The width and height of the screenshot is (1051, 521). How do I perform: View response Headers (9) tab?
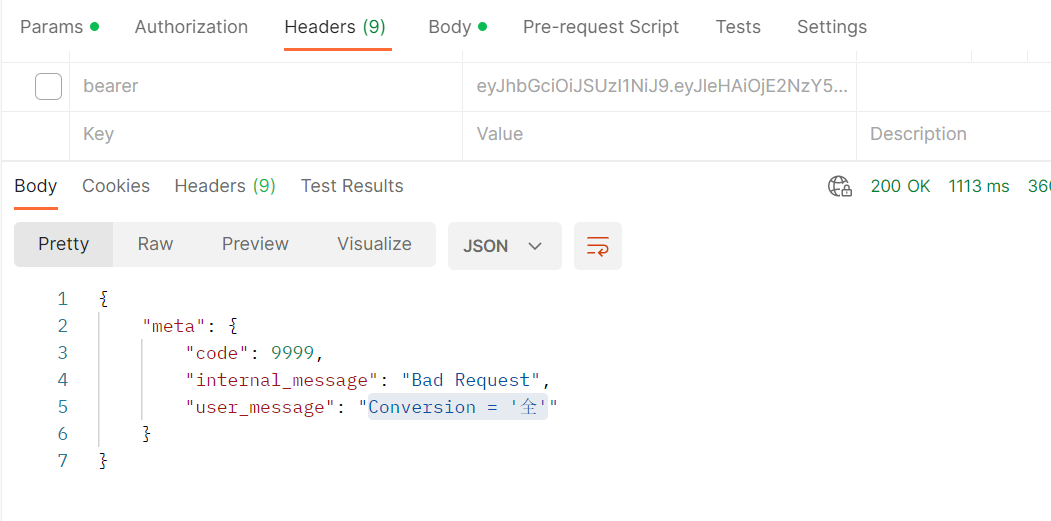pos(225,186)
